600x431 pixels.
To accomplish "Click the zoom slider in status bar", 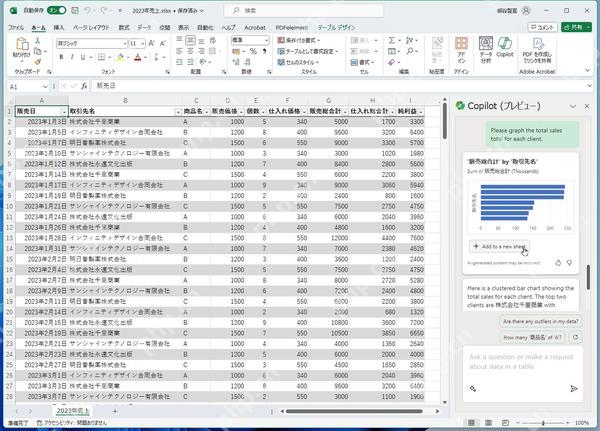I will (543, 423).
